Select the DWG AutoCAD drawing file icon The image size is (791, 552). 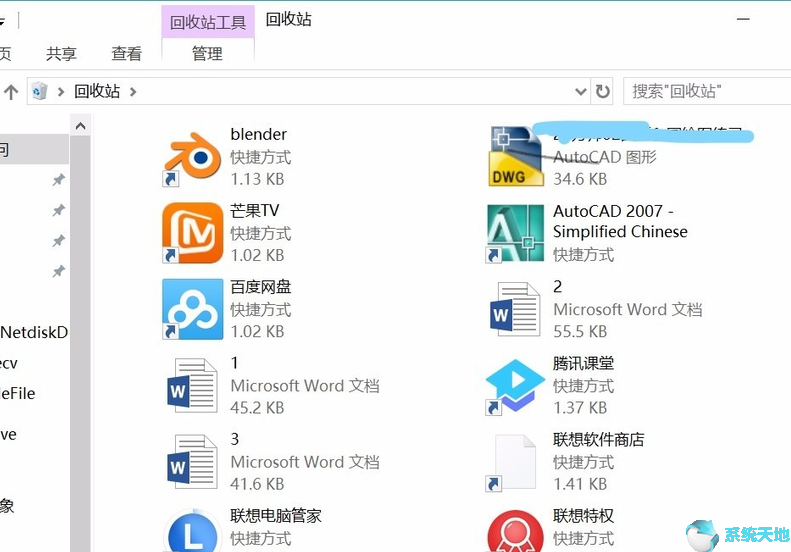(x=516, y=156)
